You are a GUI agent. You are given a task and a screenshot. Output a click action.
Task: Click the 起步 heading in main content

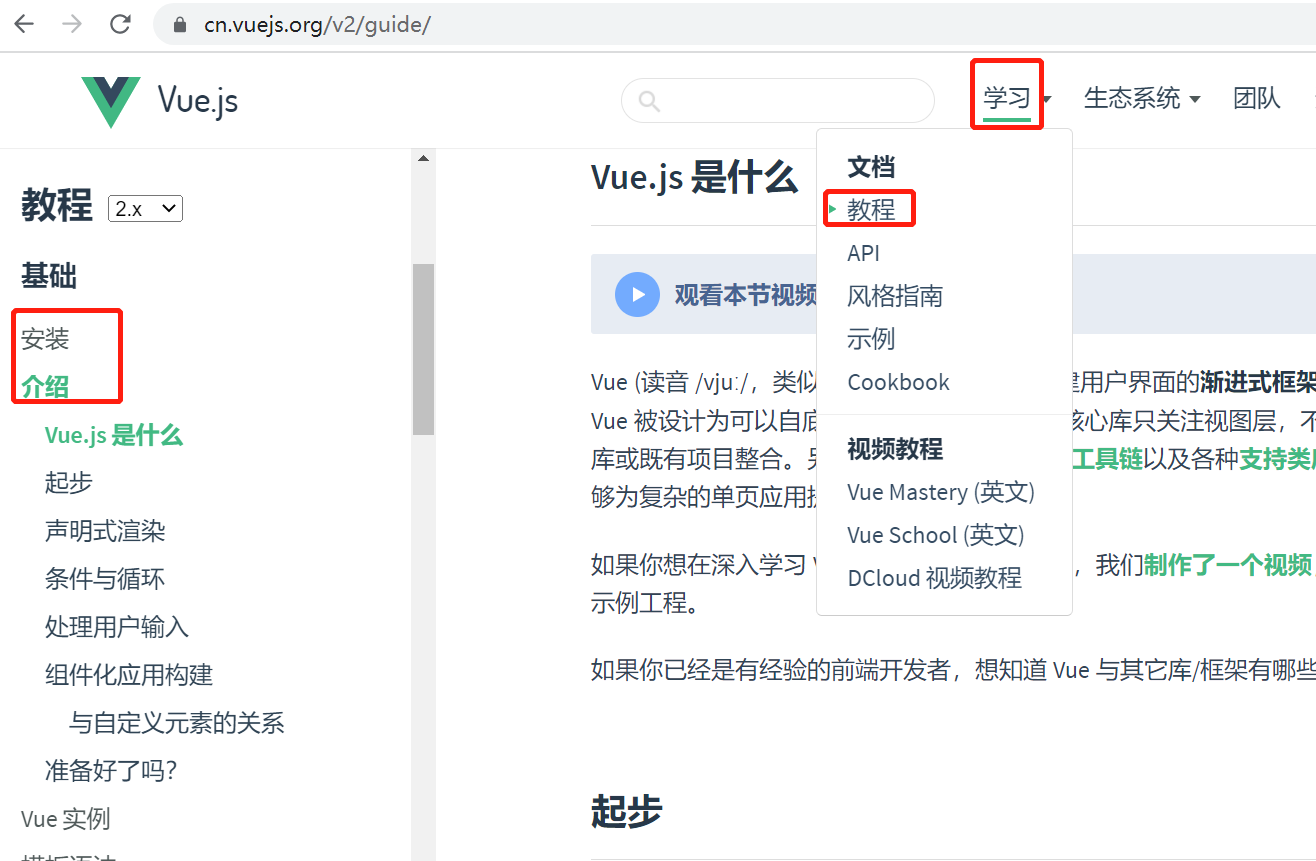pyautogui.click(x=626, y=811)
